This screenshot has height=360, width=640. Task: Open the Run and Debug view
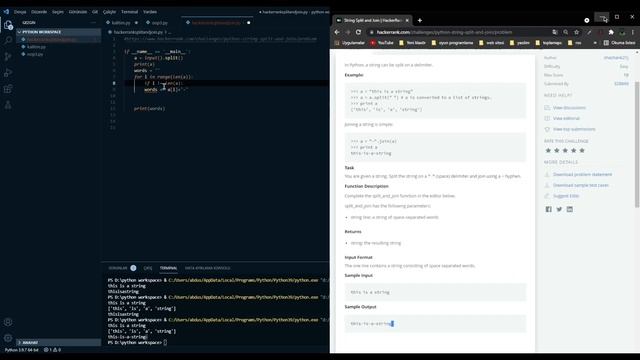pyautogui.click(x=8, y=73)
